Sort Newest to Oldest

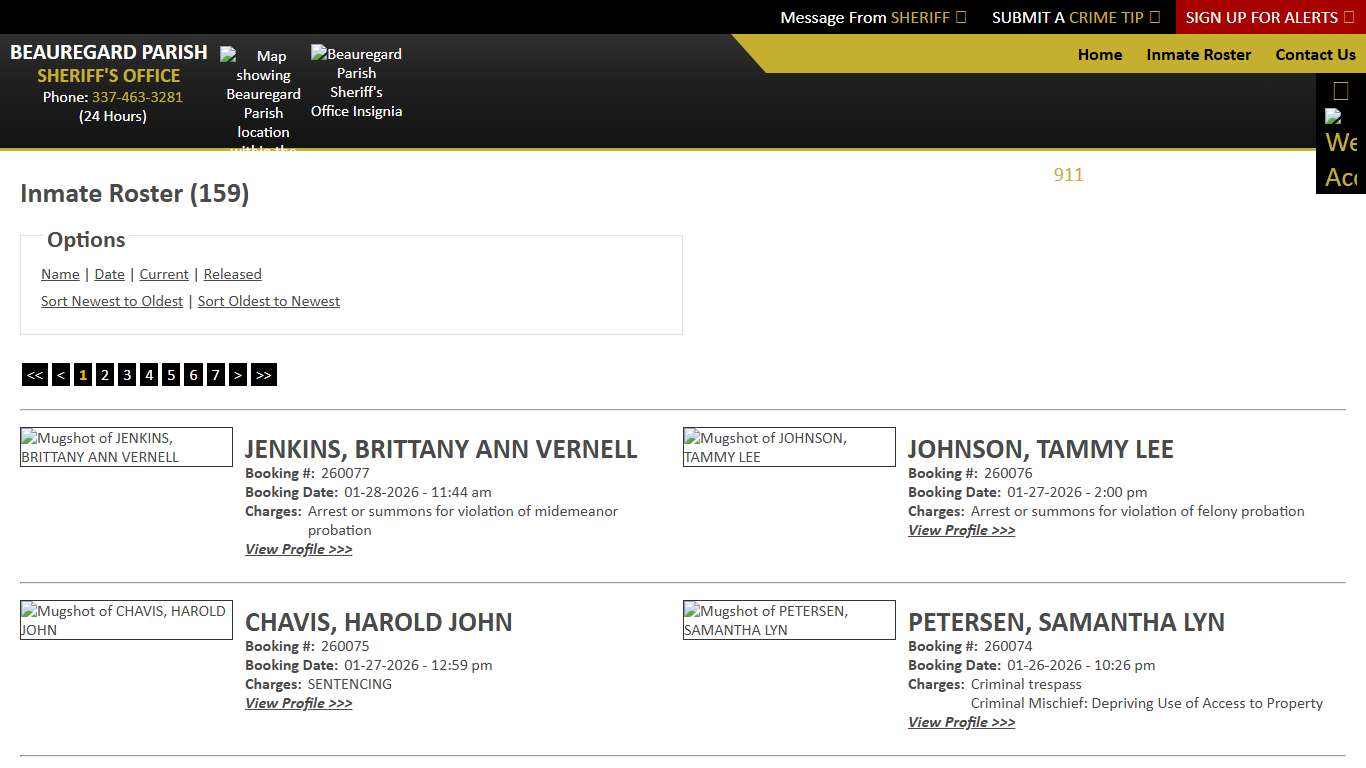(x=112, y=301)
